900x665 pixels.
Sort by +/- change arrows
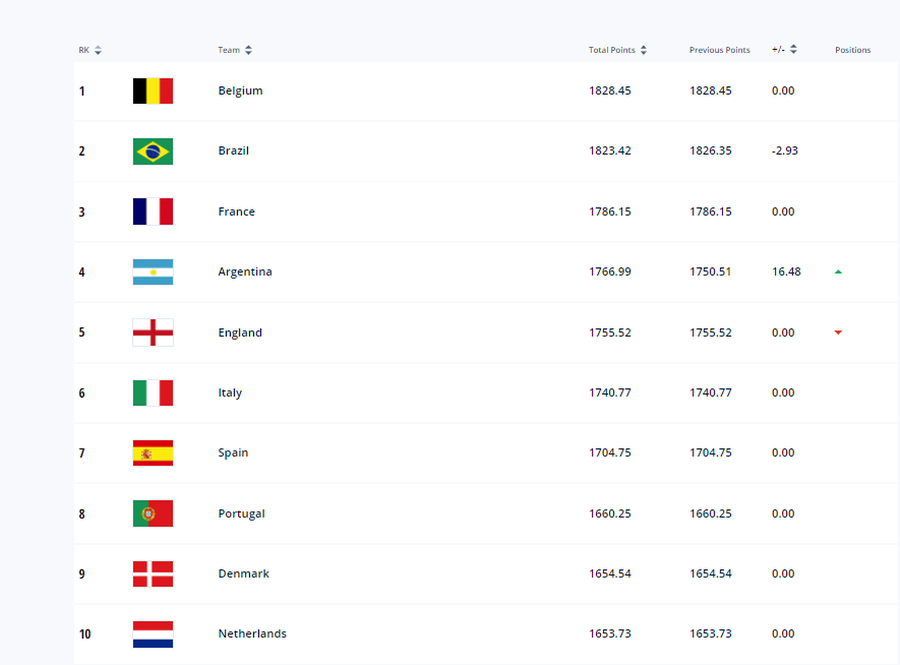click(x=793, y=49)
